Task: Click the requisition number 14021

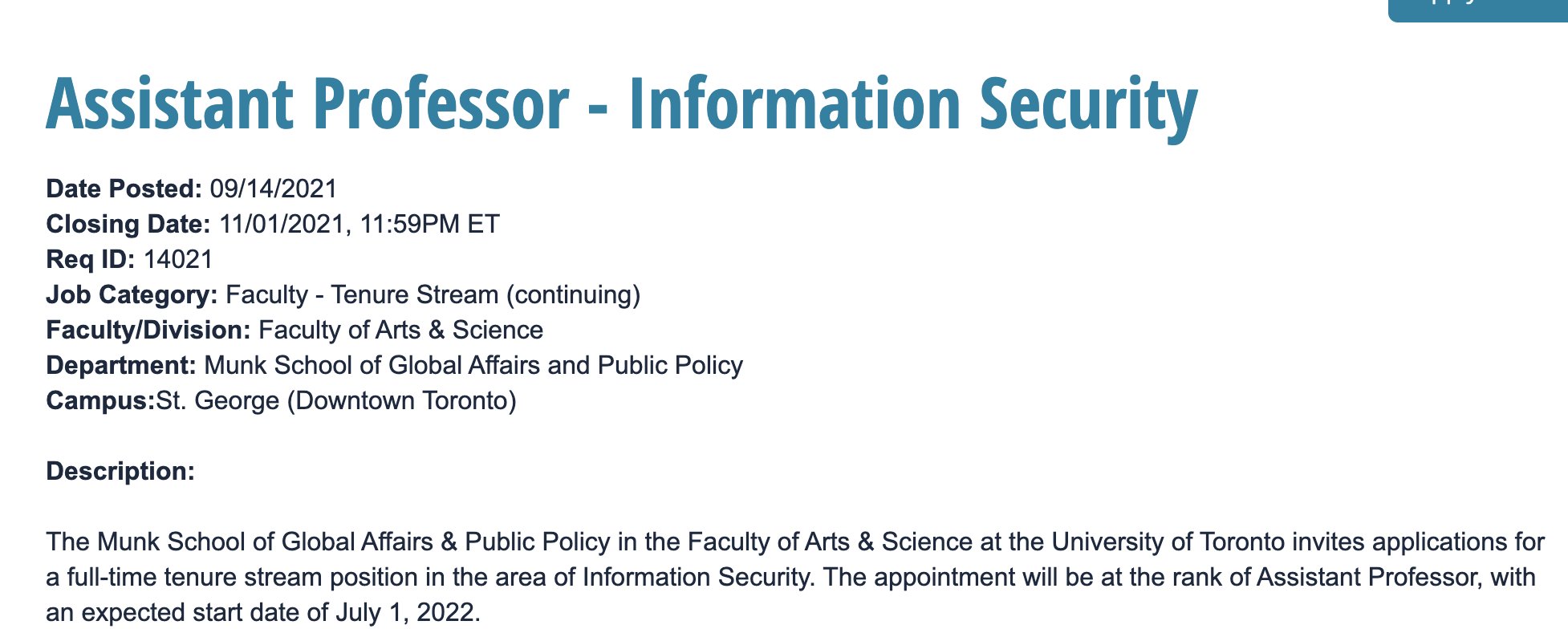Action: click(x=178, y=259)
